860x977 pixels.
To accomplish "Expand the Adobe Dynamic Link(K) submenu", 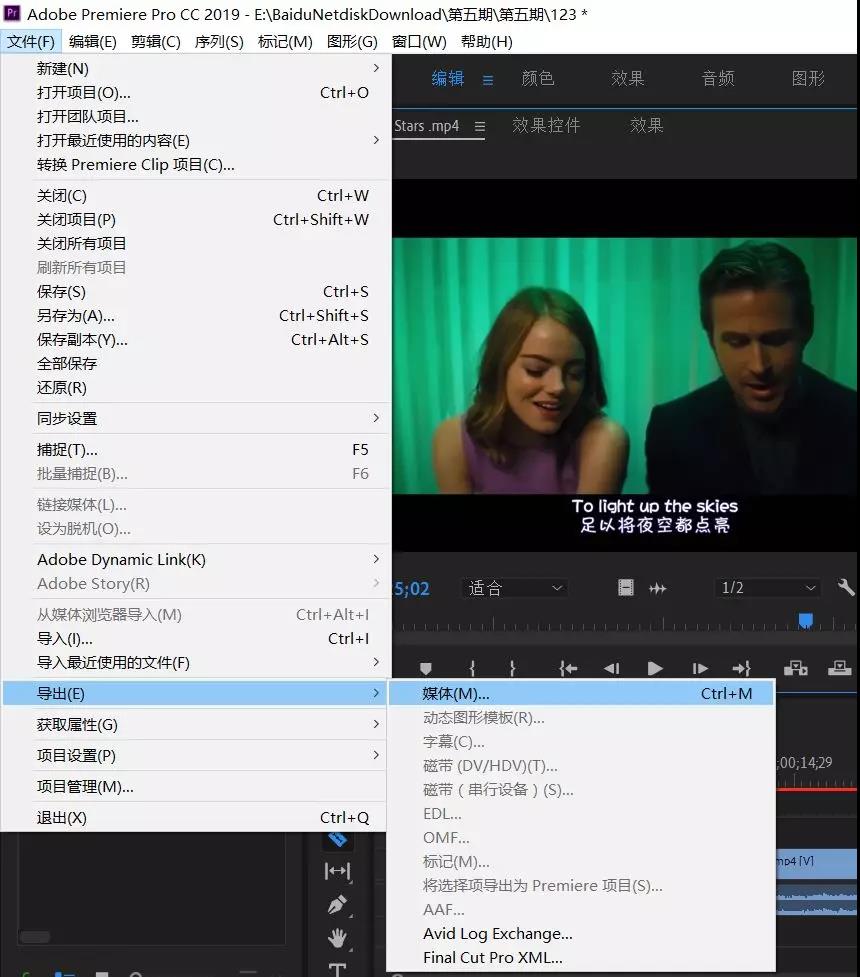I will tap(196, 560).
